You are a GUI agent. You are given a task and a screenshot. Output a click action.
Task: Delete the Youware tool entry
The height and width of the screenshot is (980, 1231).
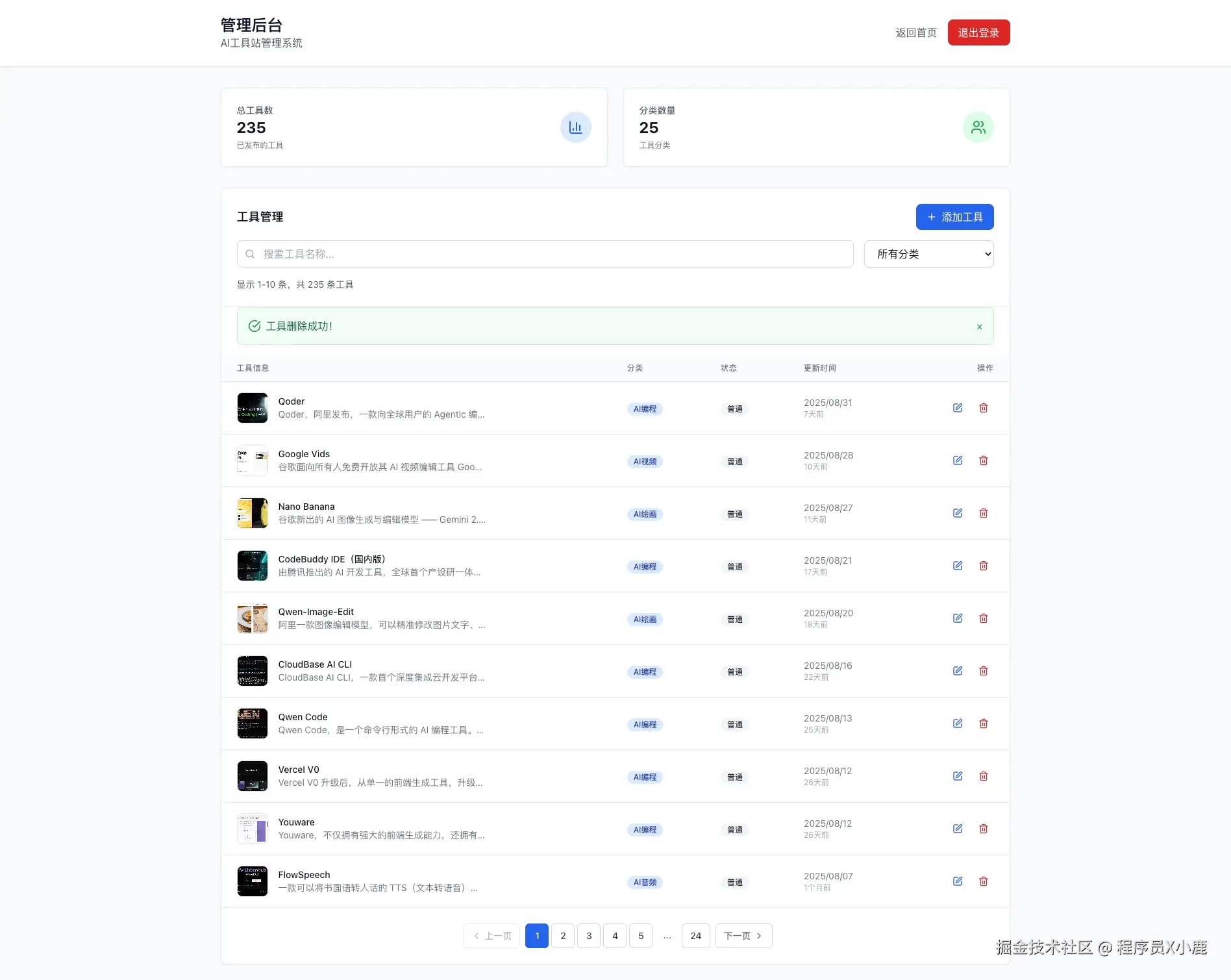984,829
